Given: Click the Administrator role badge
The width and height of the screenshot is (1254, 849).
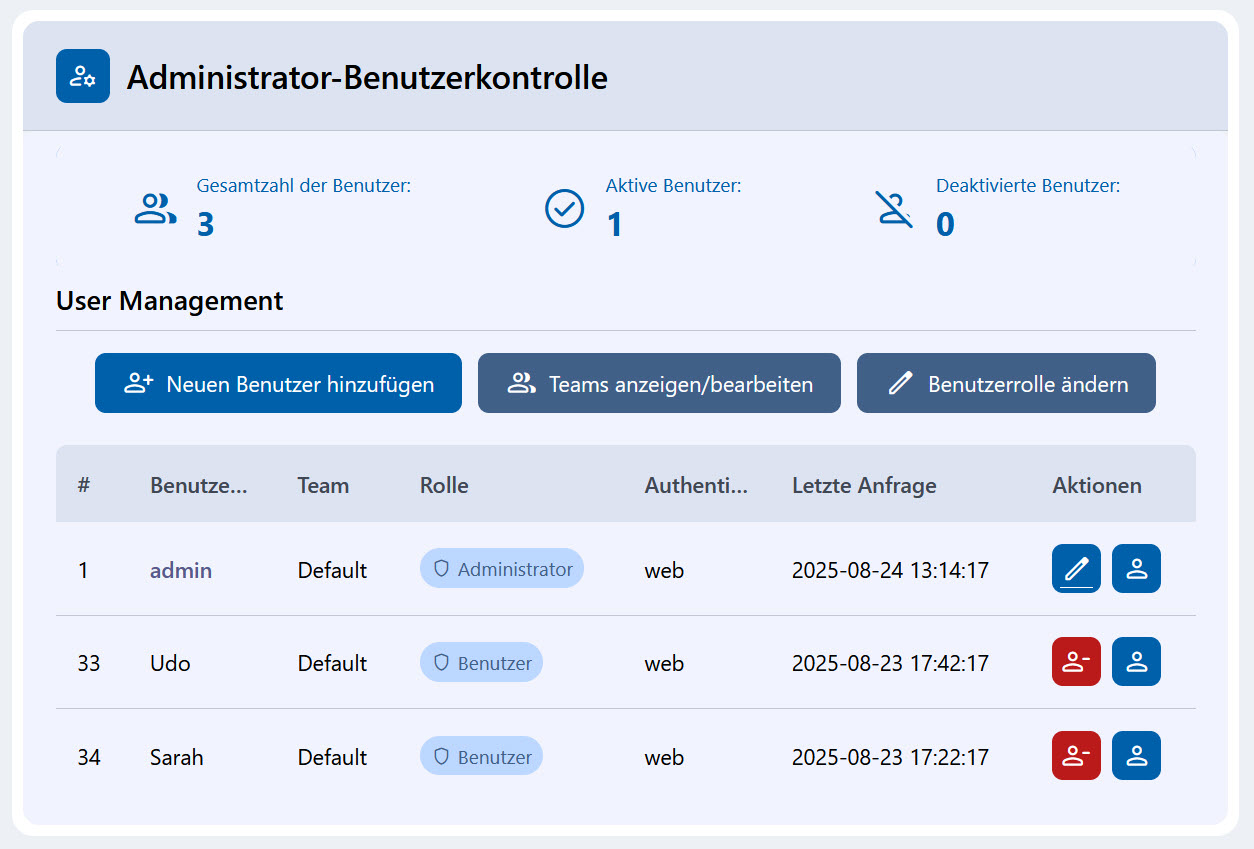Looking at the screenshot, I should point(502,569).
